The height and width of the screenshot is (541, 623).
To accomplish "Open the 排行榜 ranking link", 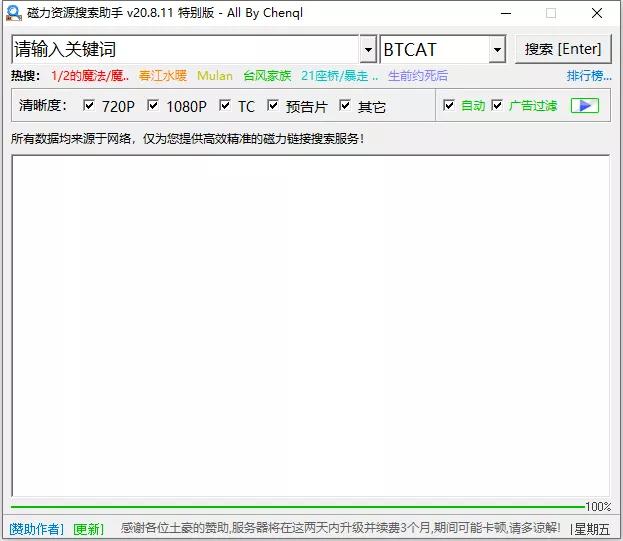I will pos(588,76).
